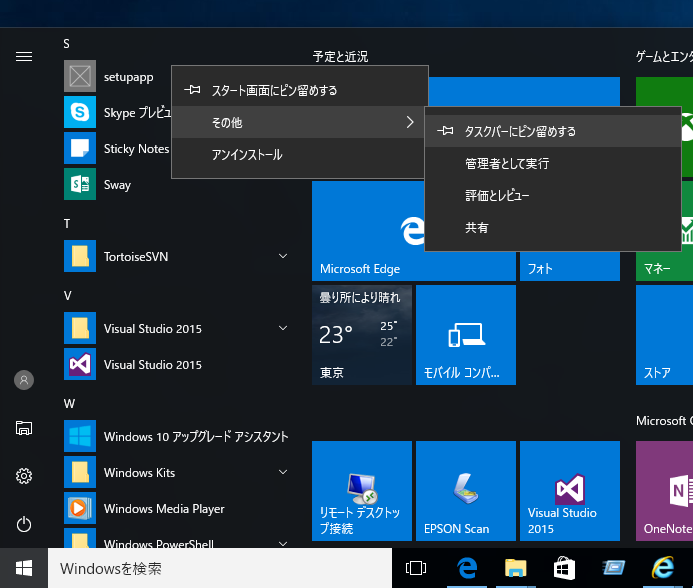Click the Sticky Notes label
This screenshot has width=693, height=588.
pos(136,149)
